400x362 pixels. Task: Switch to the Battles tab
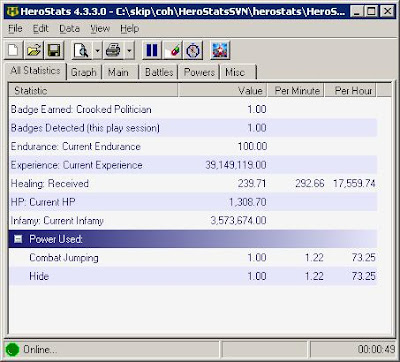159,72
